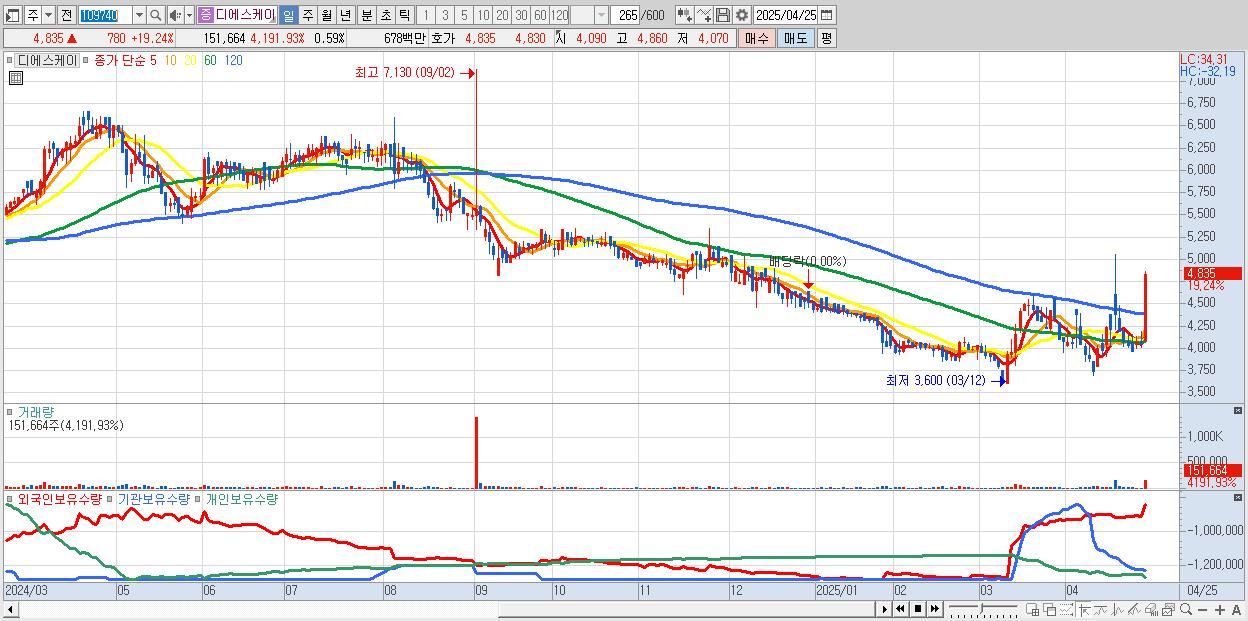Switch to the 년 yearly chart tab
Screen dimensions: 1248x621
point(345,15)
